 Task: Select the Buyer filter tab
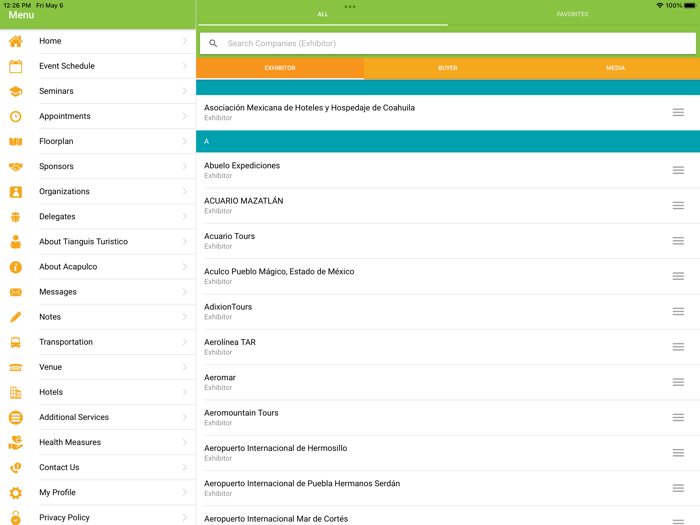click(x=447, y=68)
